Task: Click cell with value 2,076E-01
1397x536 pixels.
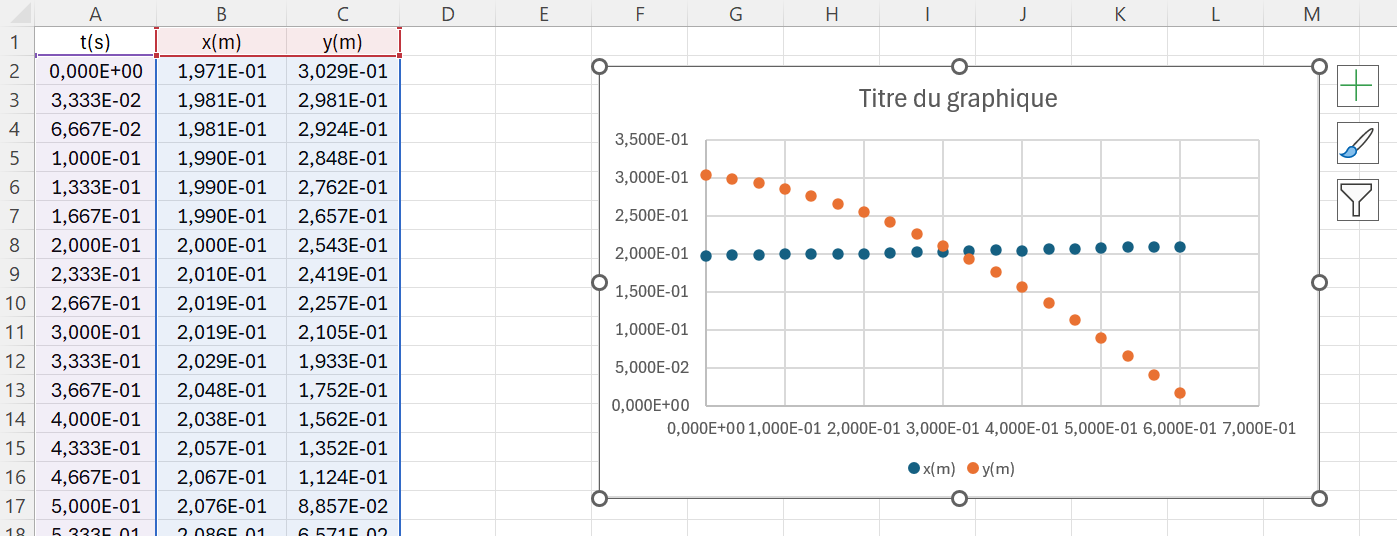Action: pyautogui.click(x=221, y=506)
